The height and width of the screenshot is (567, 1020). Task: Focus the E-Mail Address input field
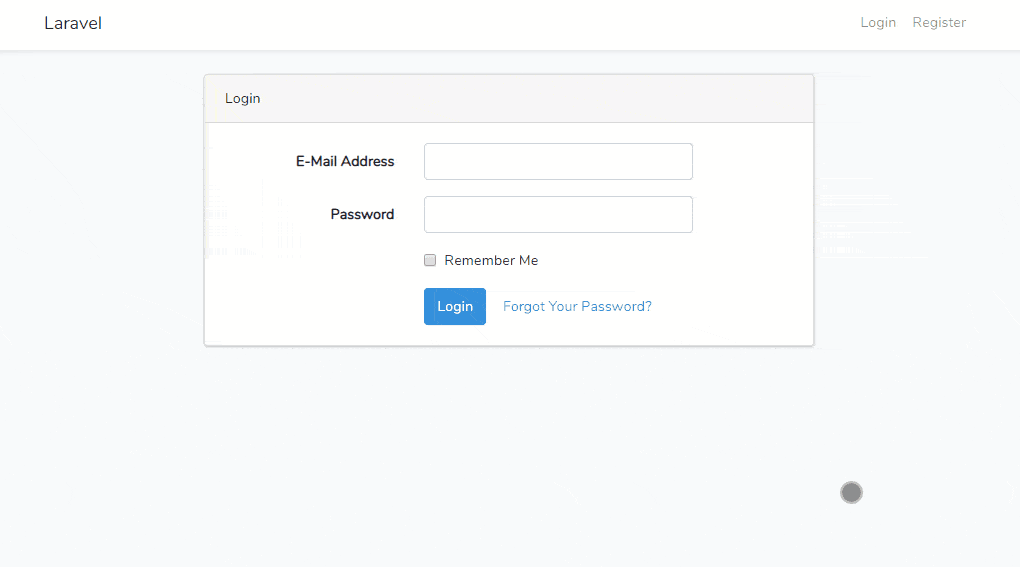coord(558,161)
